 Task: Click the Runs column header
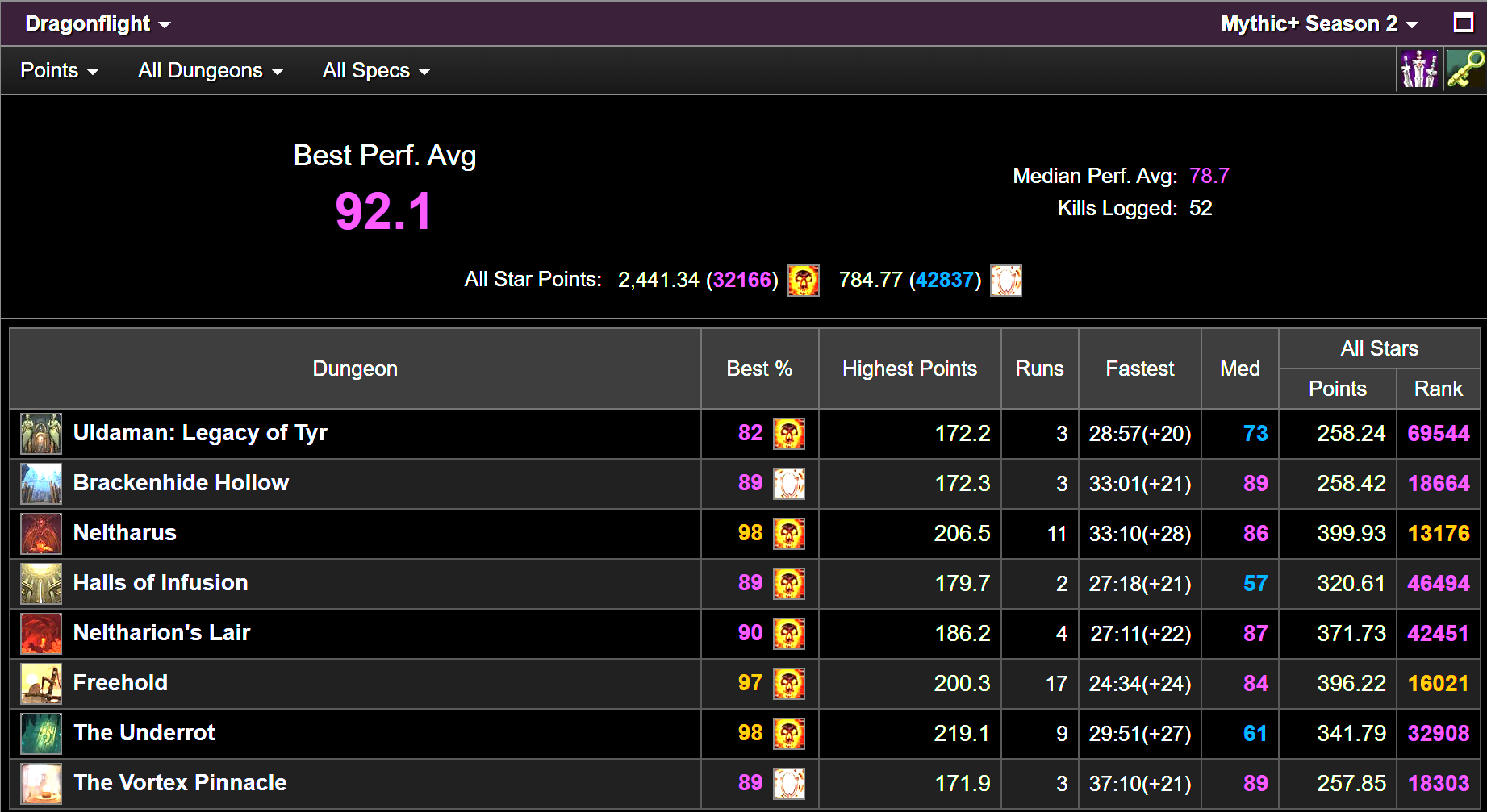click(x=1039, y=369)
